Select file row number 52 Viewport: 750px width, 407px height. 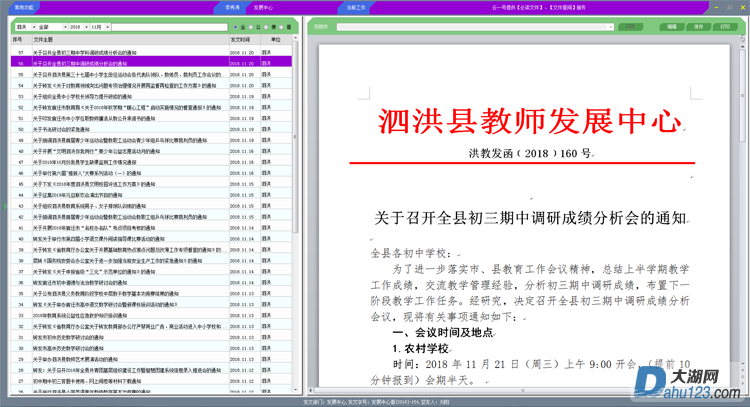151,107
